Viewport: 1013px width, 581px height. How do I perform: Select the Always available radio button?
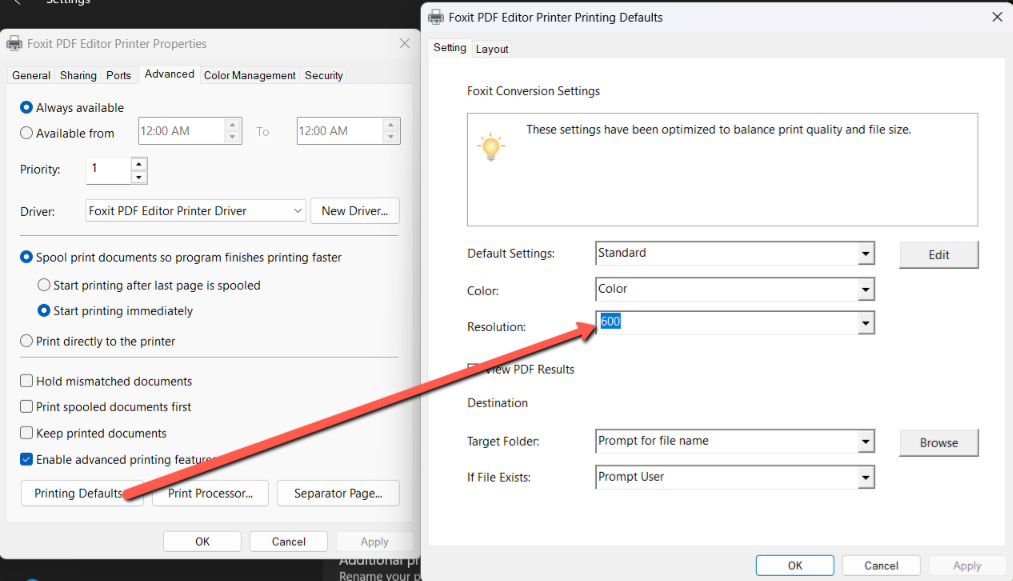(27, 108)
